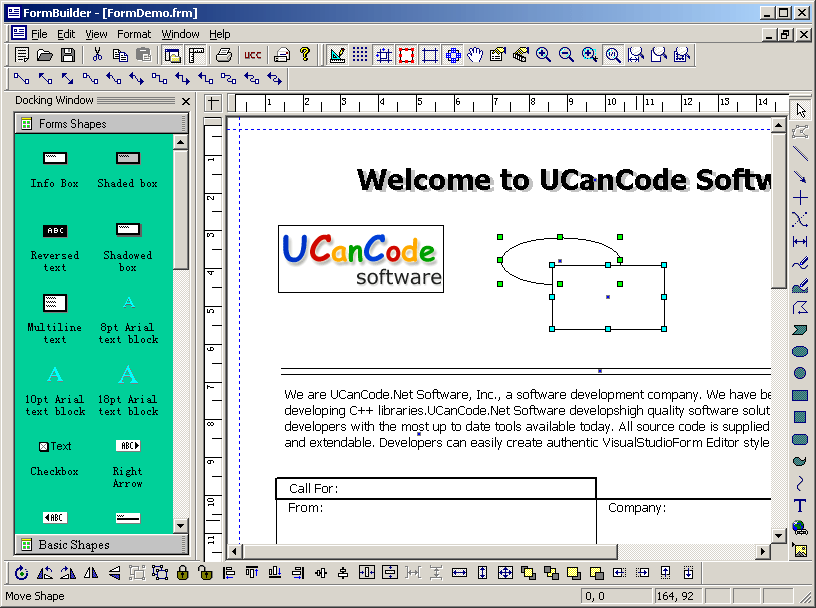Click the New document icon
Image resolution: width=816 pixels, height=608 pixels.
click(x=22, y=55)
